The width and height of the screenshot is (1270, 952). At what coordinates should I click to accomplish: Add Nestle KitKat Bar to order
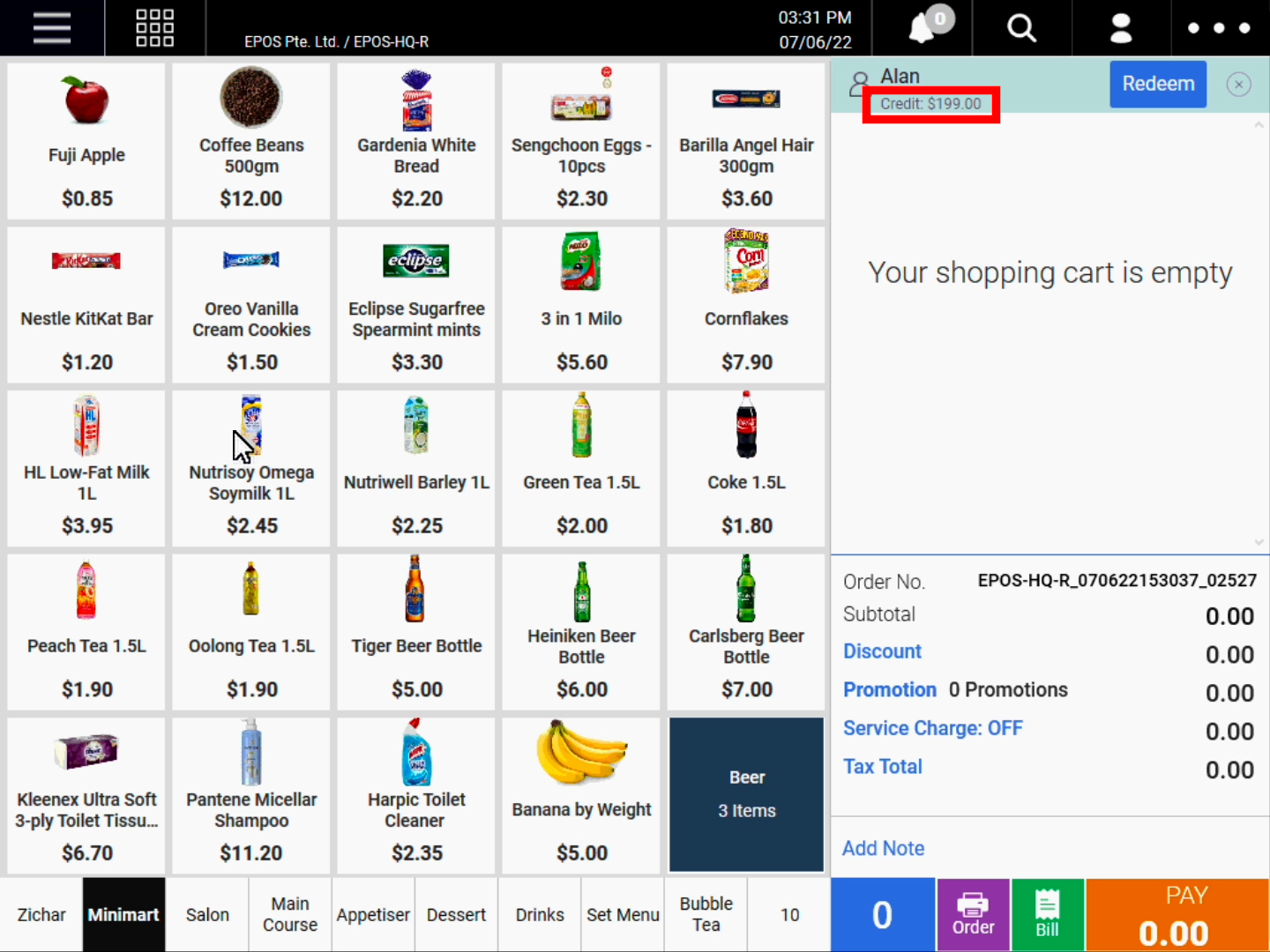pyautogui.click(x=86, y=305)
